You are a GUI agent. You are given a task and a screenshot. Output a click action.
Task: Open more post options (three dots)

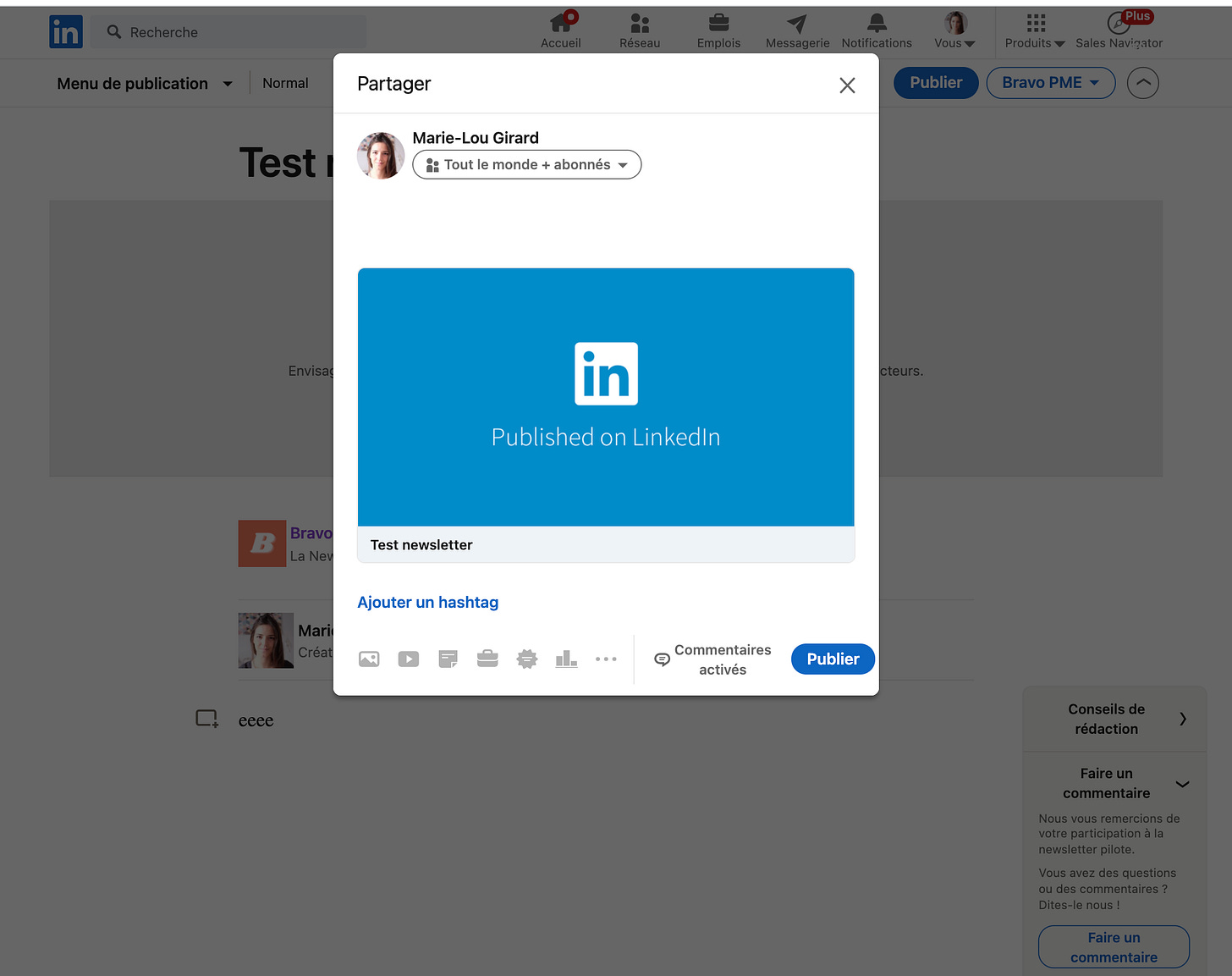tap(606, 659)
